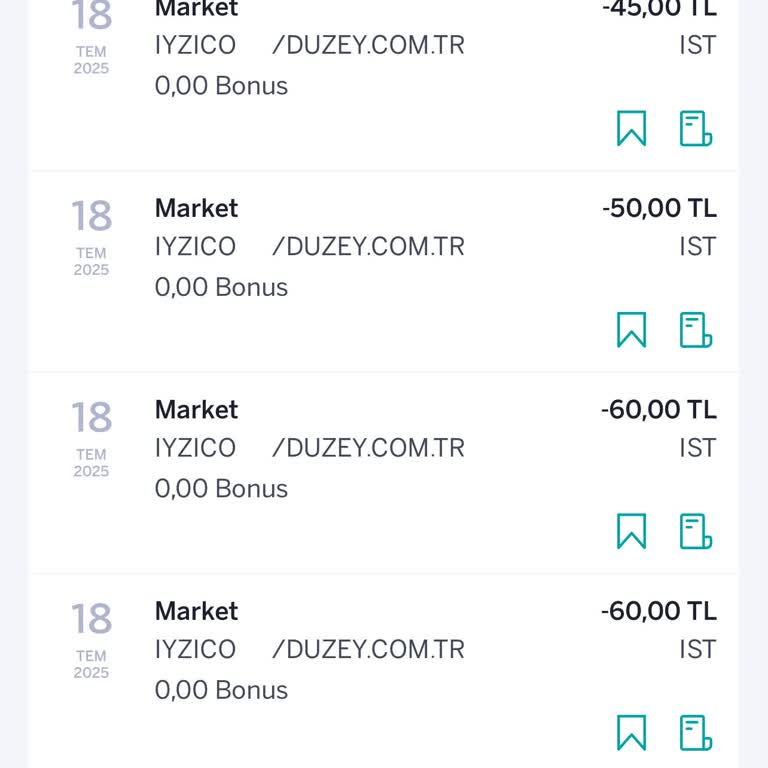Click merchant line of the -45,00 TL transaction
This screenshot has width=768, height=768.
click(309, 45)
